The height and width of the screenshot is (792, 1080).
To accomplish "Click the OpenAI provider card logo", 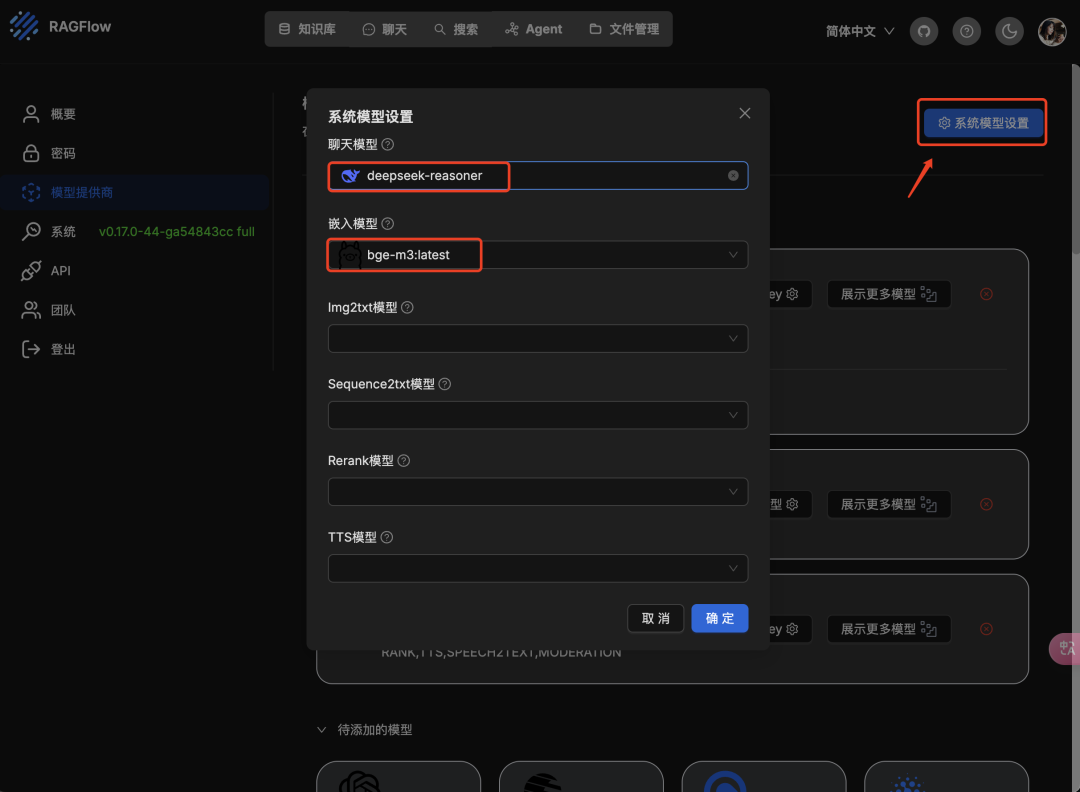I will coord(360,782).
